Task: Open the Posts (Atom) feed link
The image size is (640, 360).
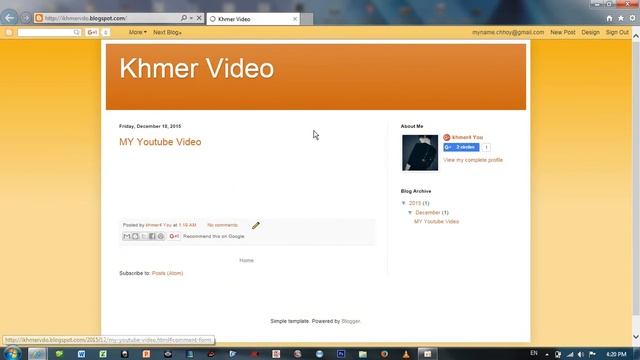Action: click(167, 273)
